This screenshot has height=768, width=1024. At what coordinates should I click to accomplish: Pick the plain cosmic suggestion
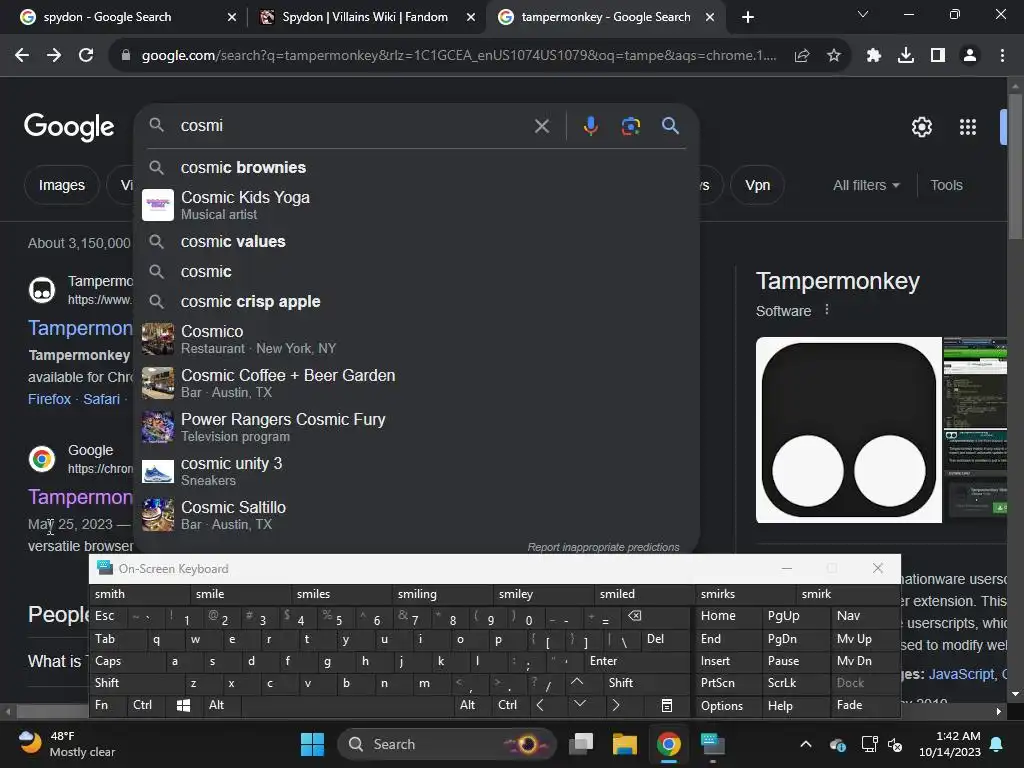coord(416,272)
